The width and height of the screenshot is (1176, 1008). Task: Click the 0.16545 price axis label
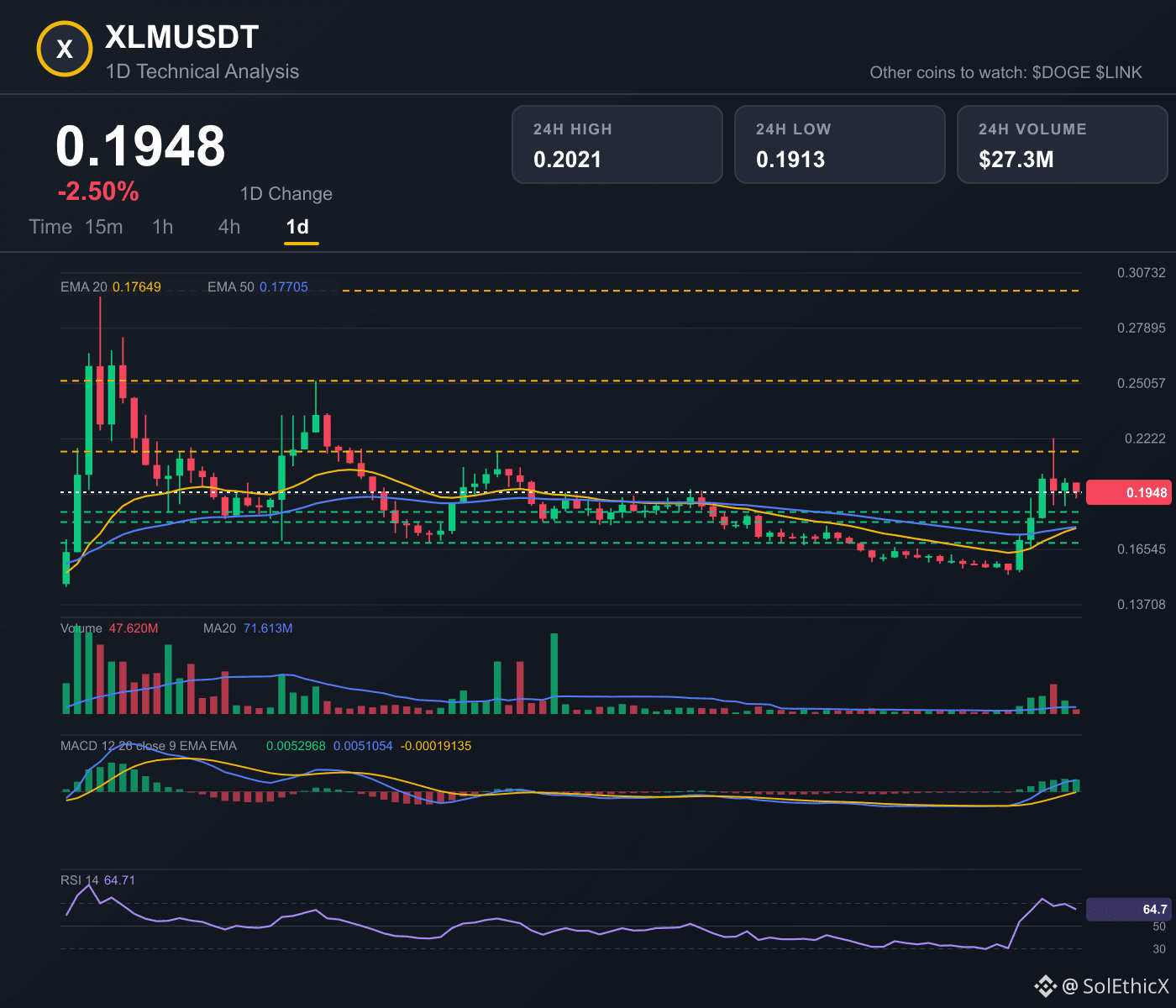1142,549
